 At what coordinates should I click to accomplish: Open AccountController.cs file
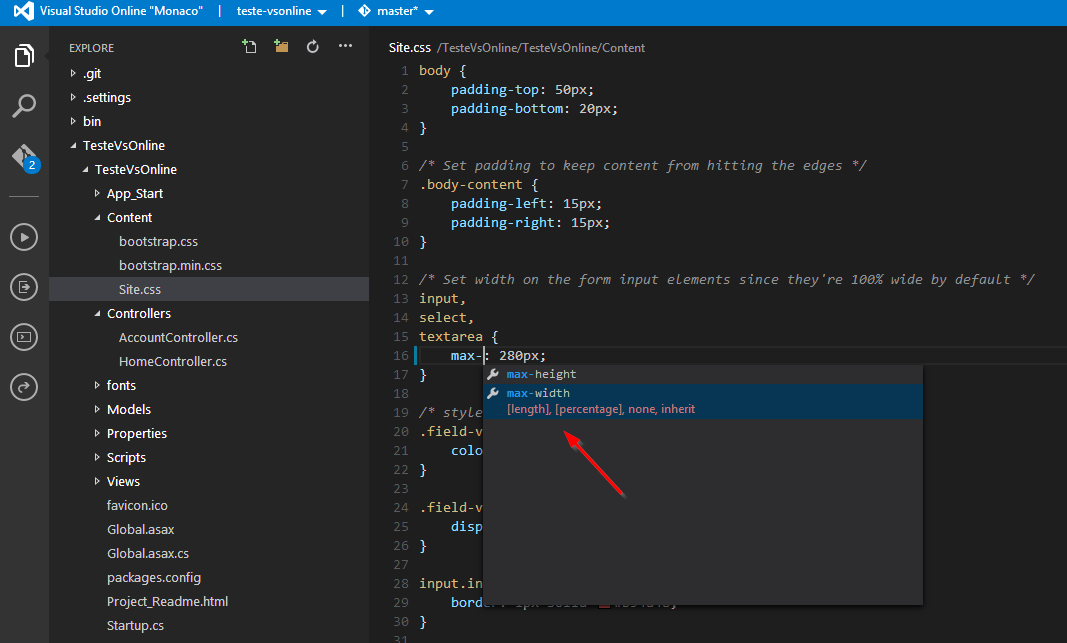pyautogui.click(x=178, y=337)
